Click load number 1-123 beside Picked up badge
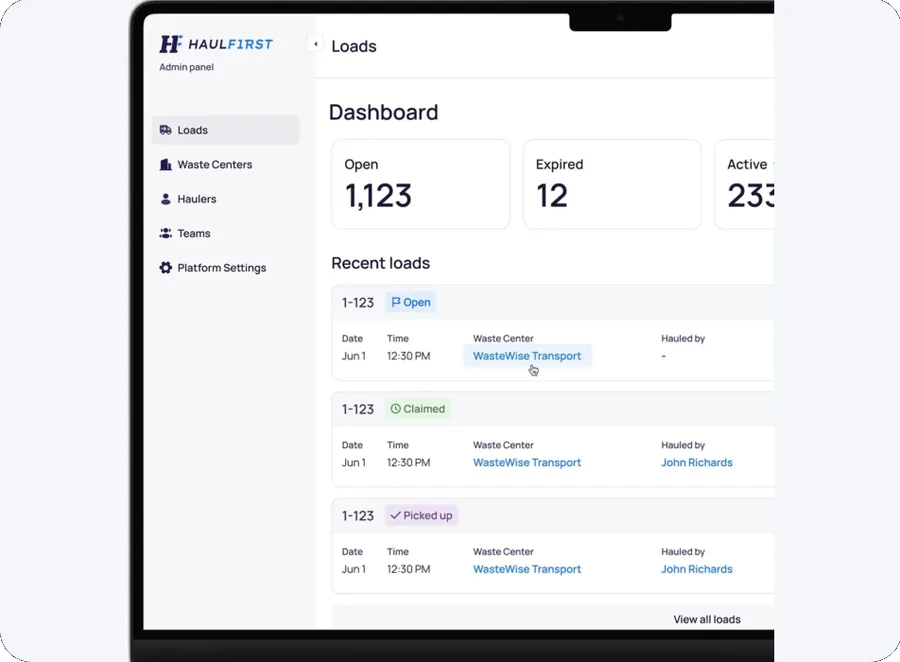The height and width of the screenshot is (662, 900). (358, 516)
